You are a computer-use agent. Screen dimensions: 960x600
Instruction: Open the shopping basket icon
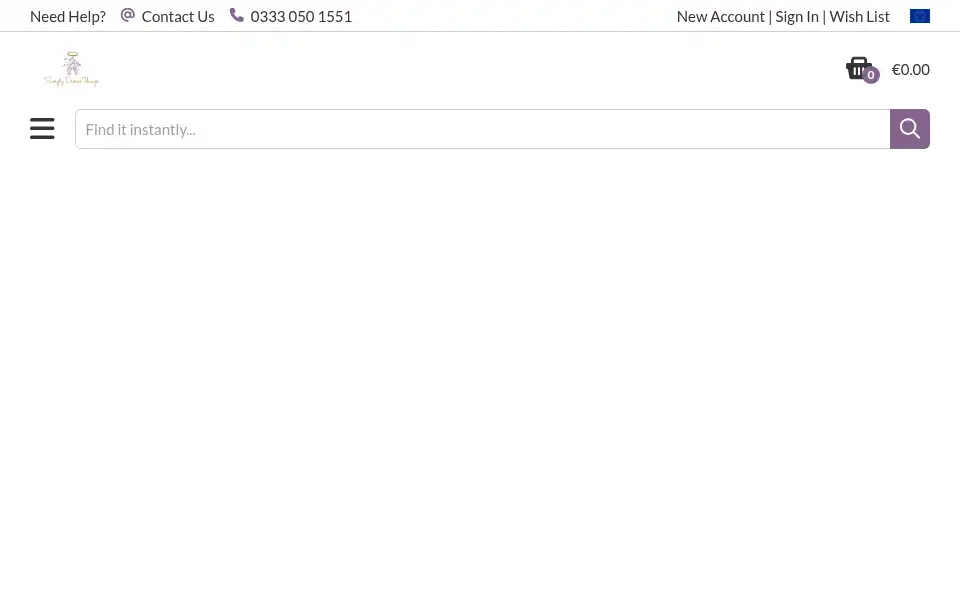tap(858, 68)
